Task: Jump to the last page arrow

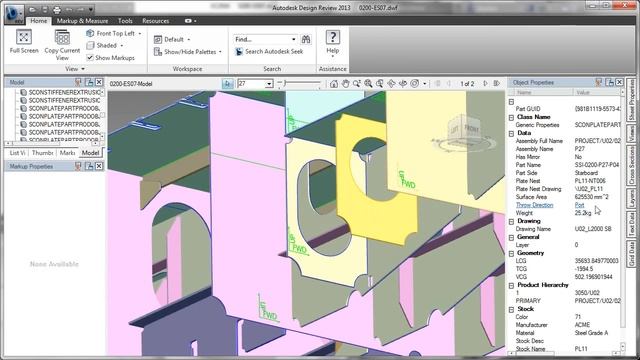Action: pos(497,83)
